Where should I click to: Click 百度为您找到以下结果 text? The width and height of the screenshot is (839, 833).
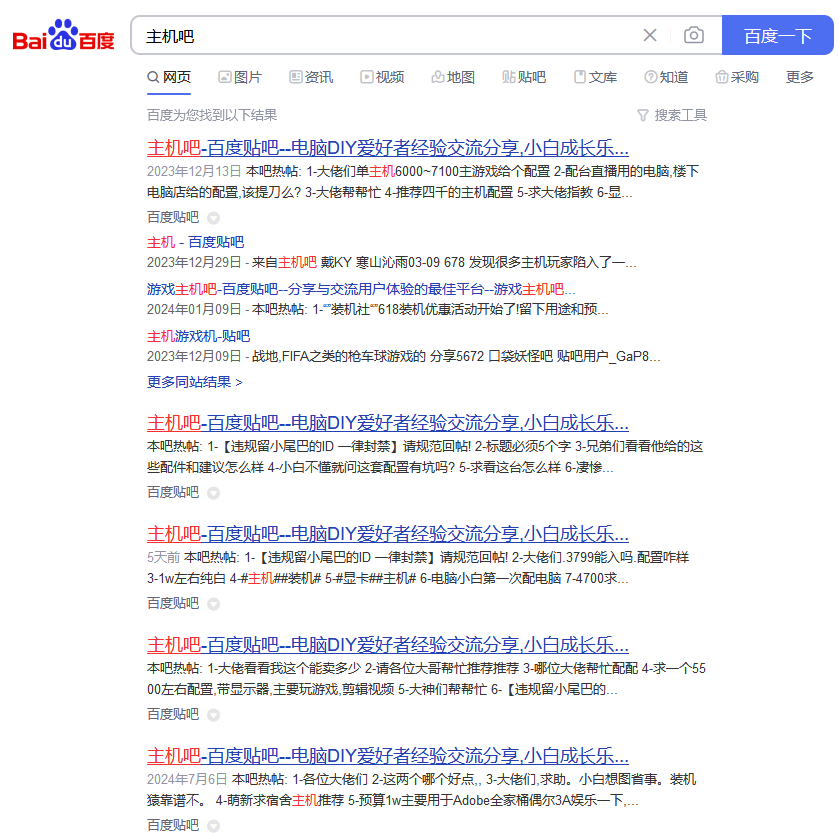click(212, 115)
